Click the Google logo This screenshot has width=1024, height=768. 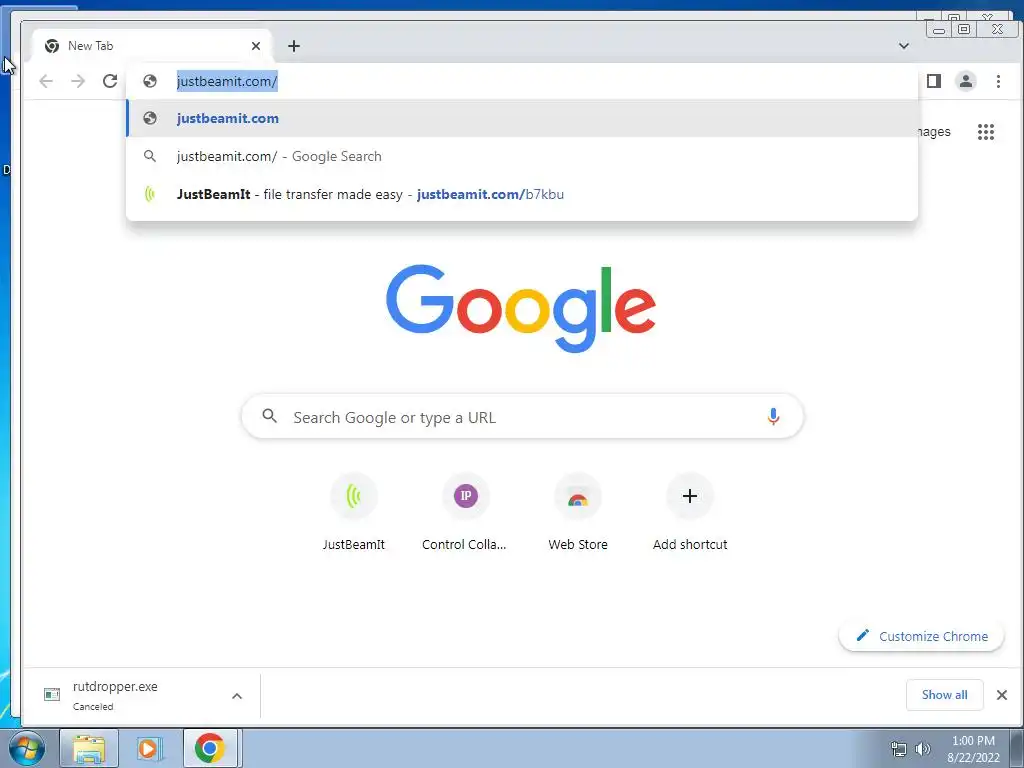click(521, 308)
